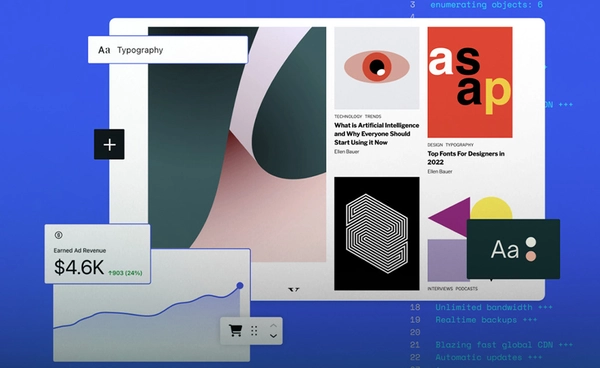Click enumerating objects: 6 line
600x368 pixels.
coord(486,5)
